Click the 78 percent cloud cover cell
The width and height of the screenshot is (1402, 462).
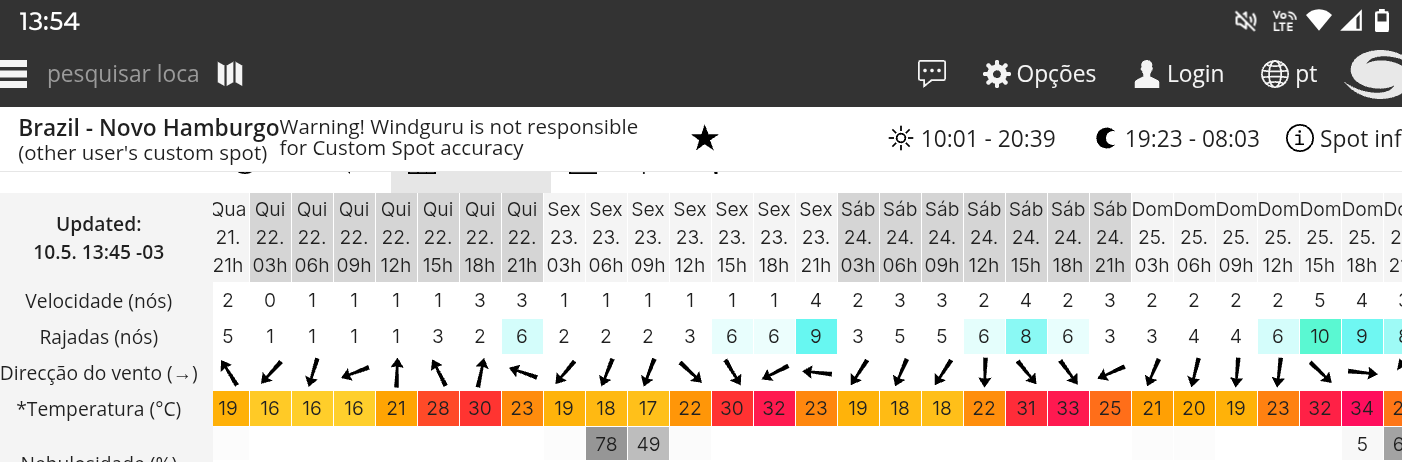[606, 444]
